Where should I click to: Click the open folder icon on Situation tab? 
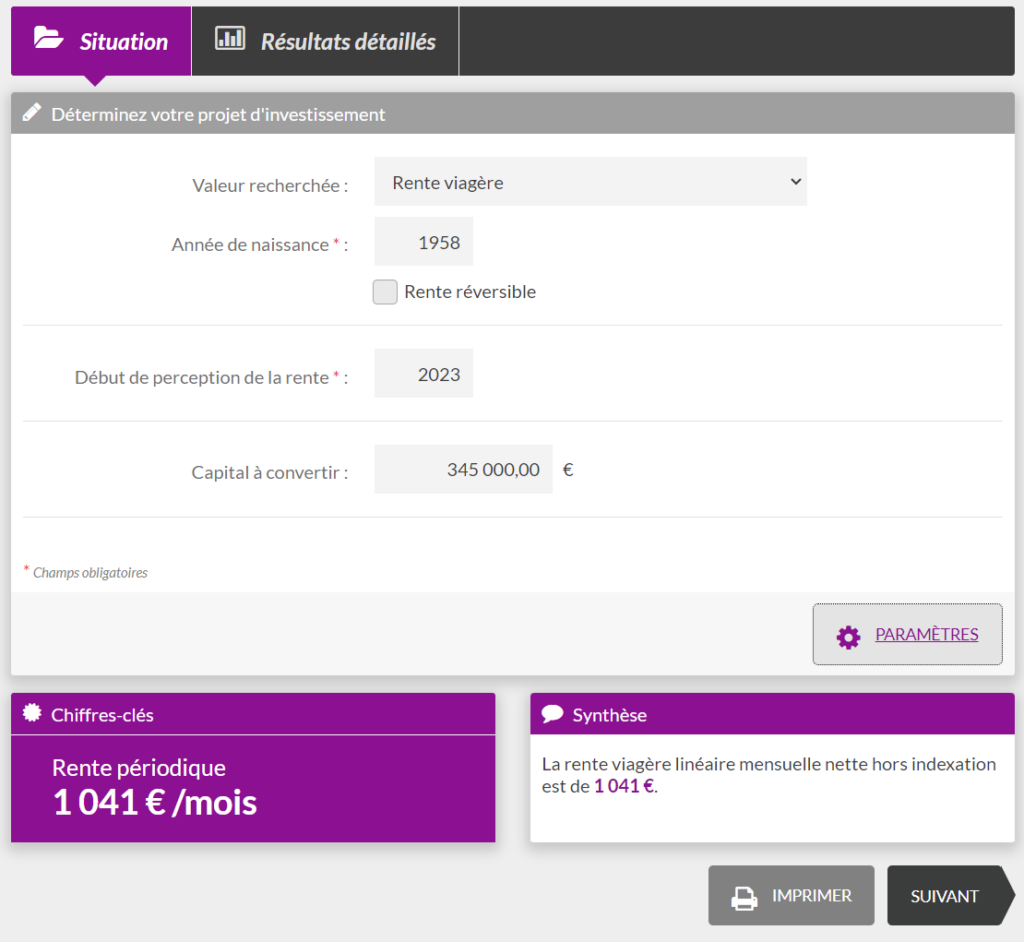(x=48, y=39)
